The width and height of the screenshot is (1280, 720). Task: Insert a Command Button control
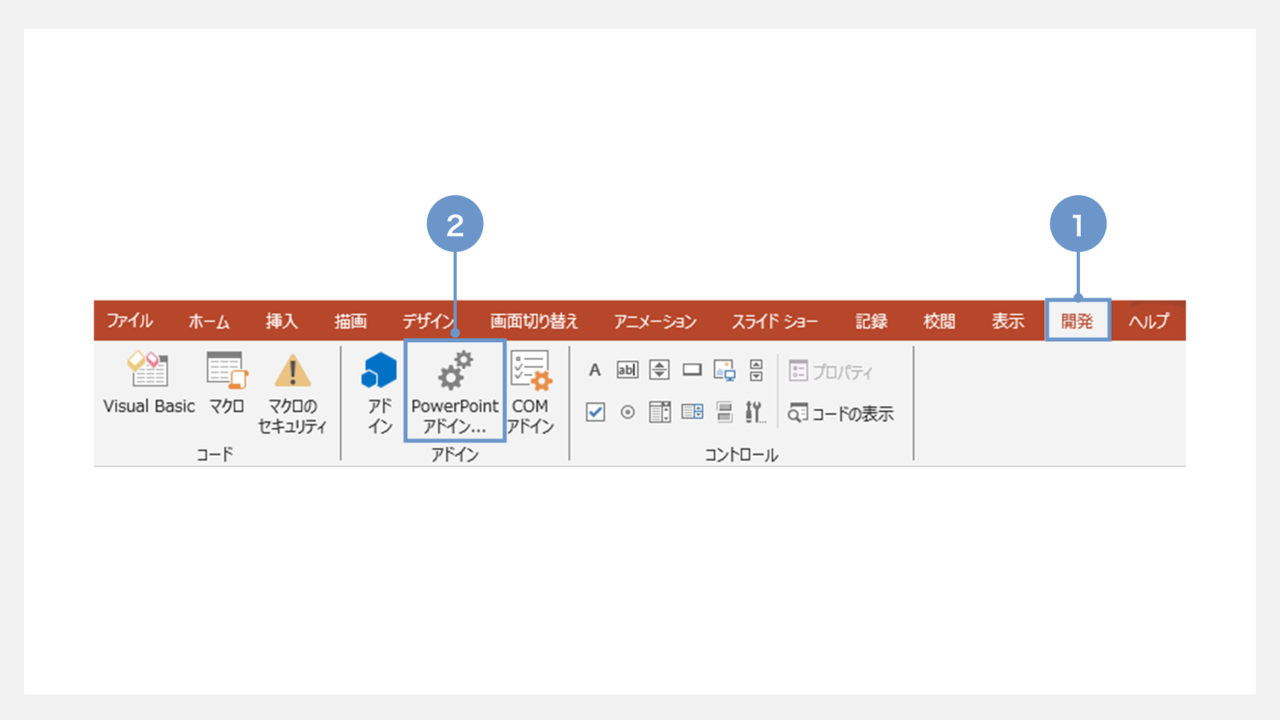pos(692,370)
